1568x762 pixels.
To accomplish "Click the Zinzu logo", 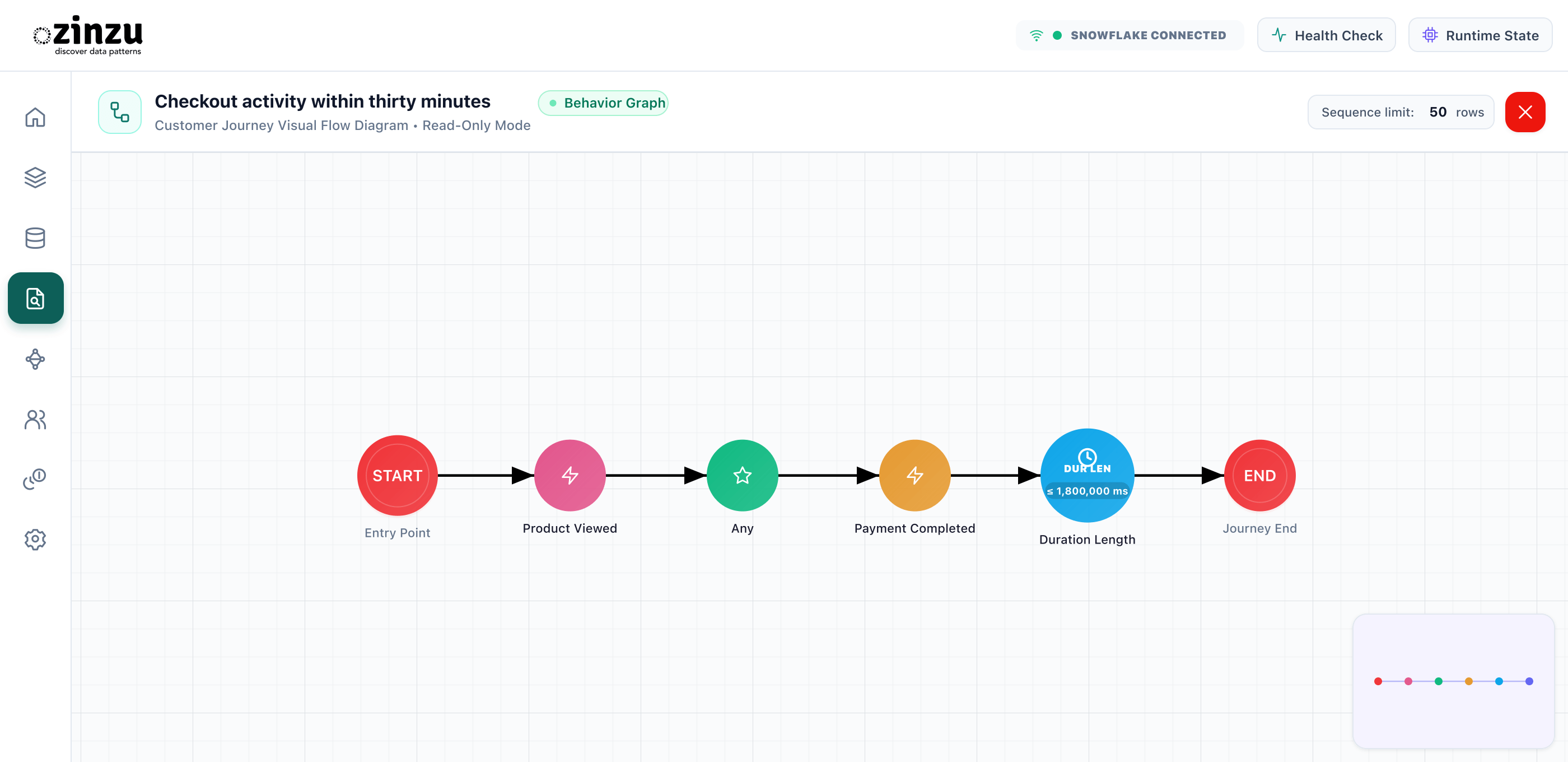I will click(88, 35).
